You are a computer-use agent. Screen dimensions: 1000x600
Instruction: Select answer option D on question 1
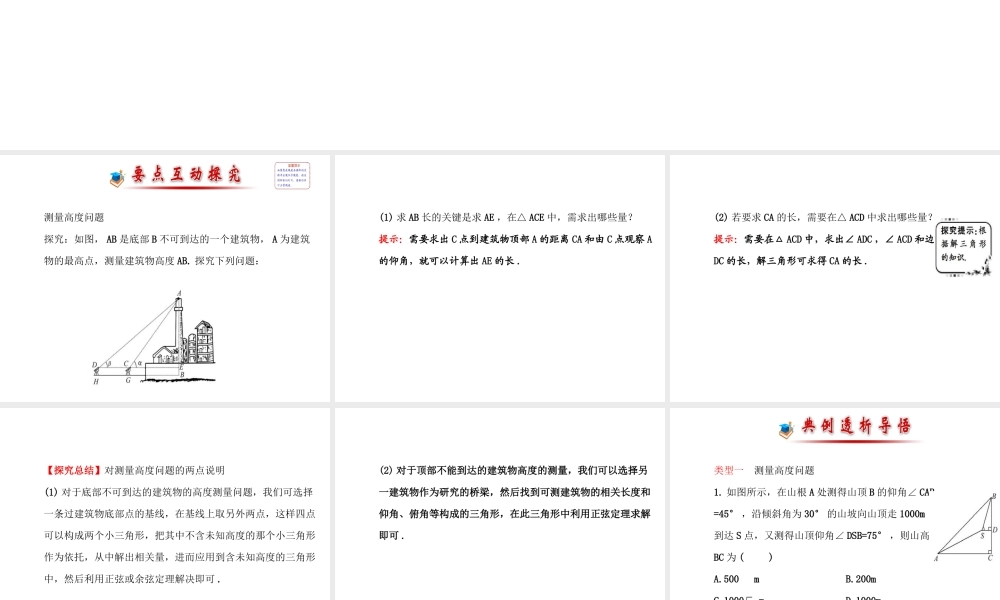[x=866, y=597]
